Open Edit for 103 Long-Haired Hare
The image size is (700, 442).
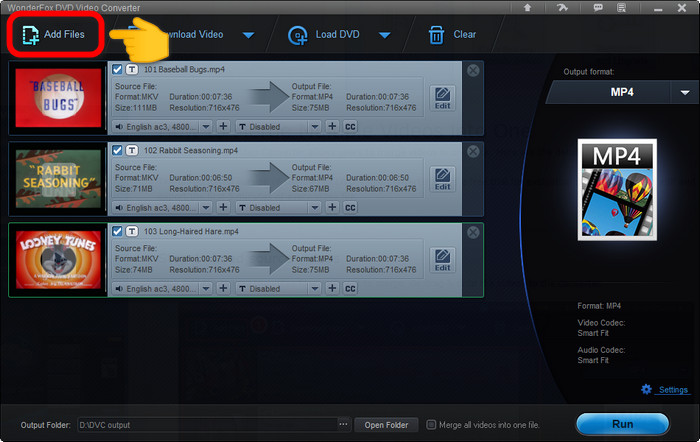tap(442, 260)
